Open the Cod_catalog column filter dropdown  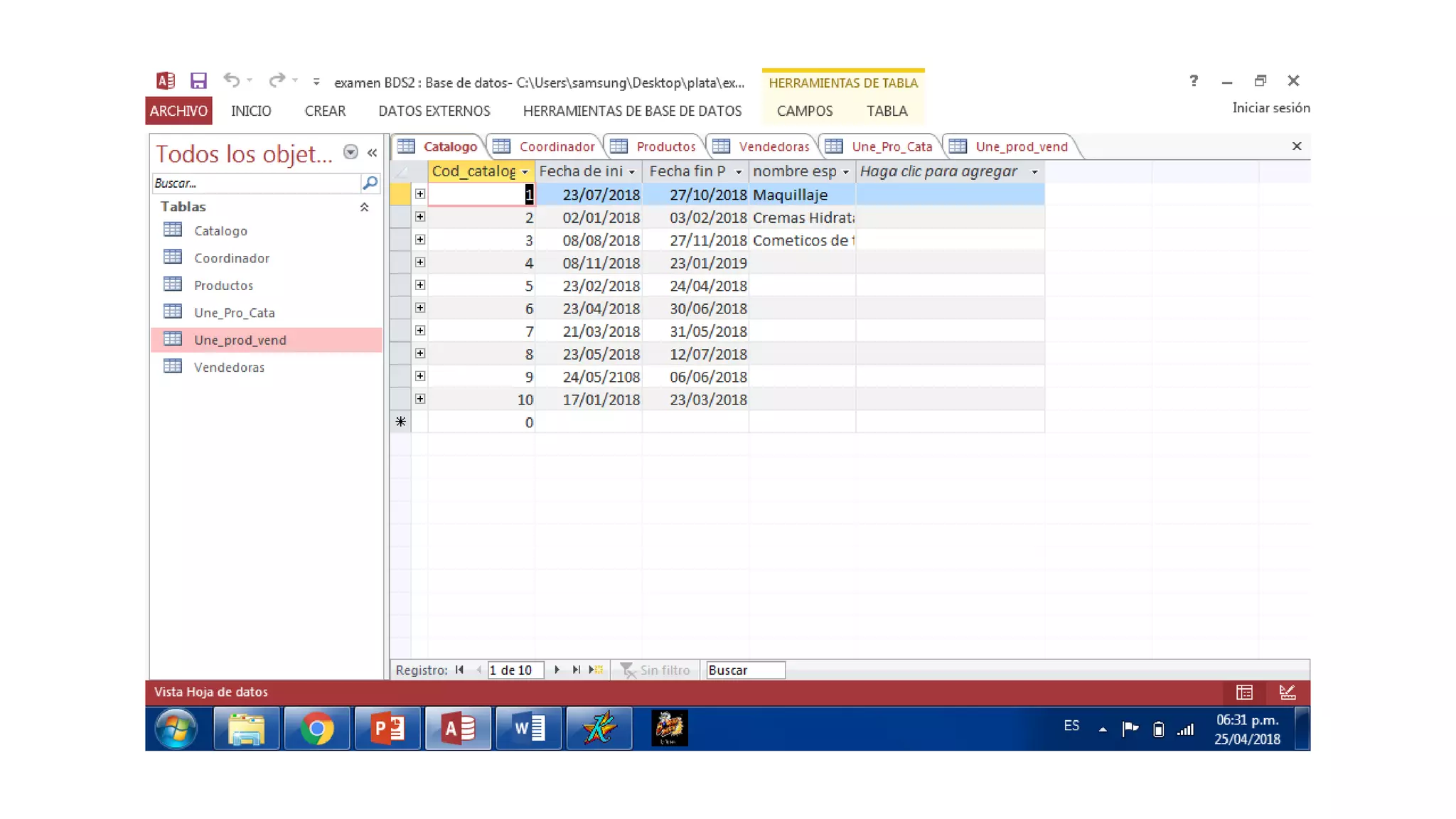525,172
